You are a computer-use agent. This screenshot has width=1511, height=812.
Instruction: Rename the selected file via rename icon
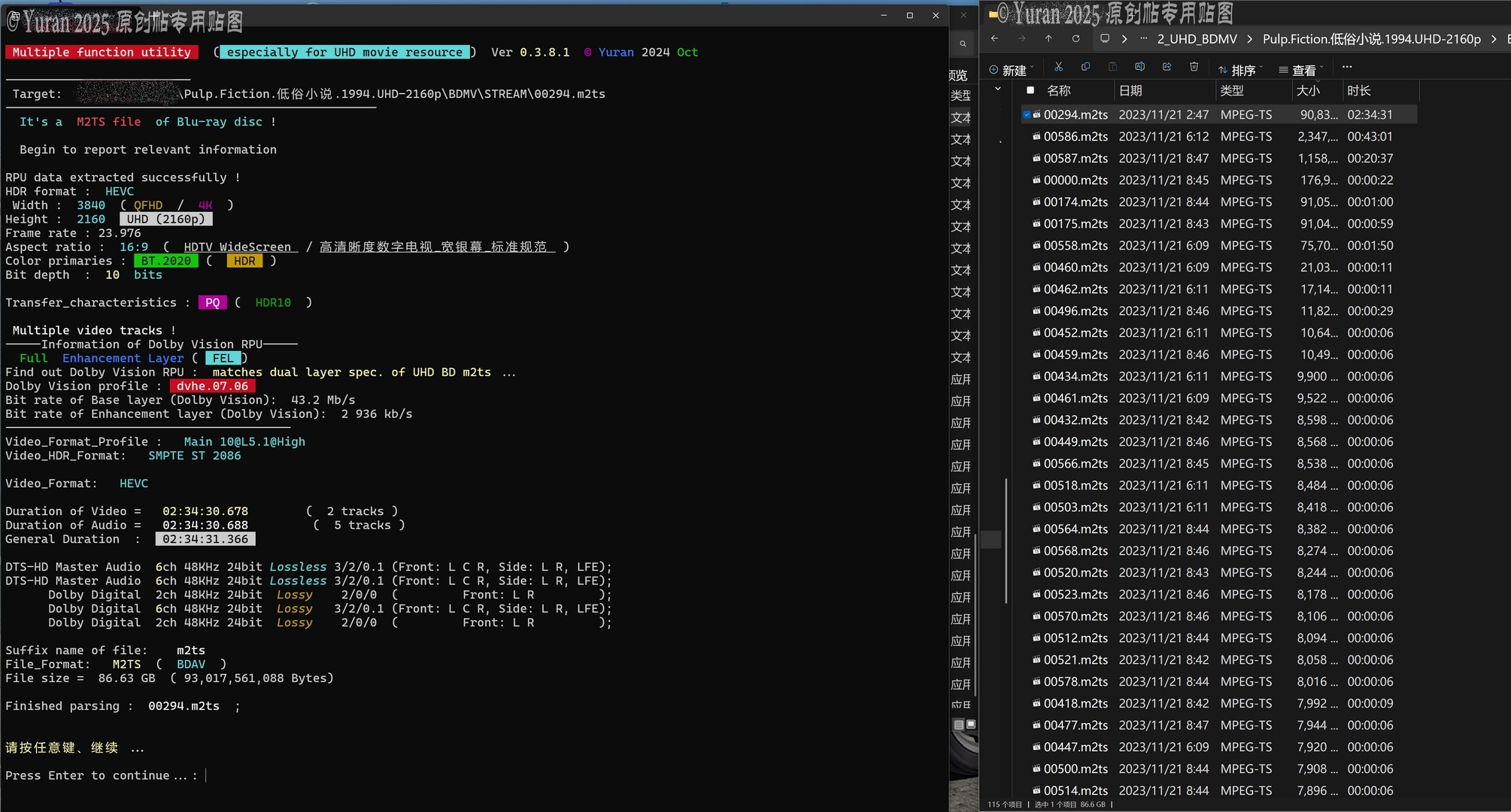point(1139,67)
